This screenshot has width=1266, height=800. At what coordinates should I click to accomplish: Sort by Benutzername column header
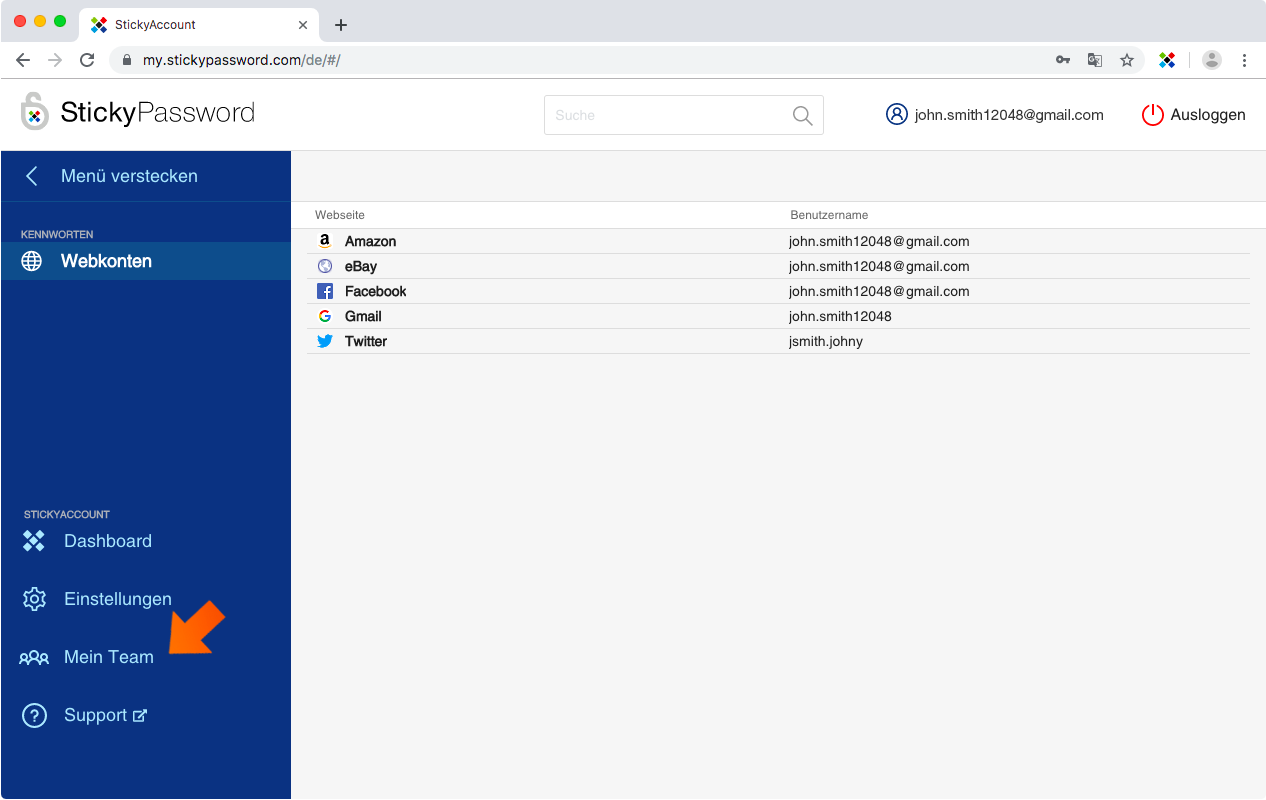pyautogui.click(x=829, y=215)
